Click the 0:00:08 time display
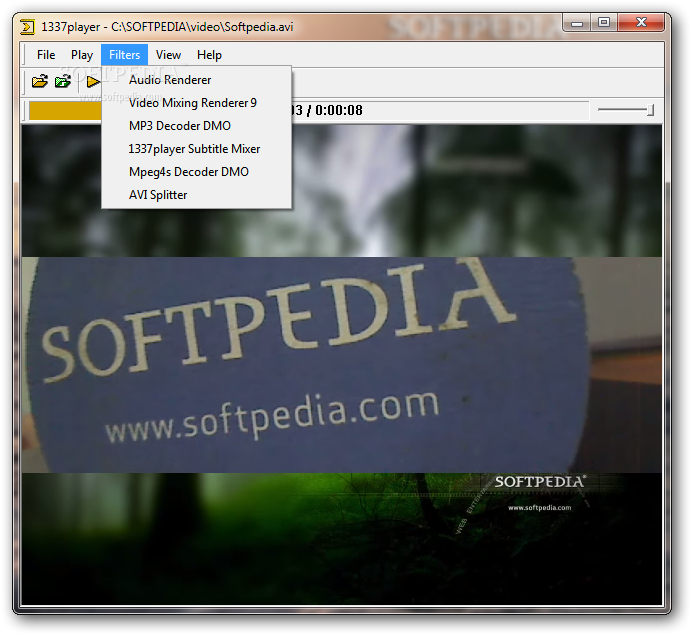This screenshot has width=692, height=635. tap(339, 110)
